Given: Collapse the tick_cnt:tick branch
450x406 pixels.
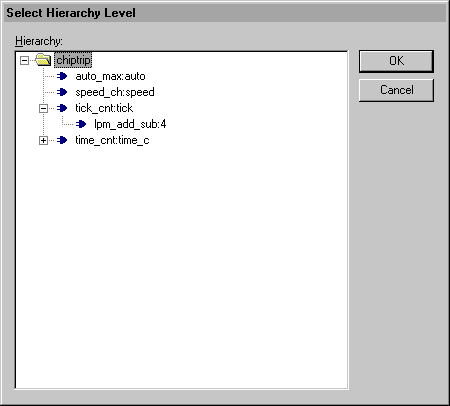Looking at the screenshot, I should (43, 108).
